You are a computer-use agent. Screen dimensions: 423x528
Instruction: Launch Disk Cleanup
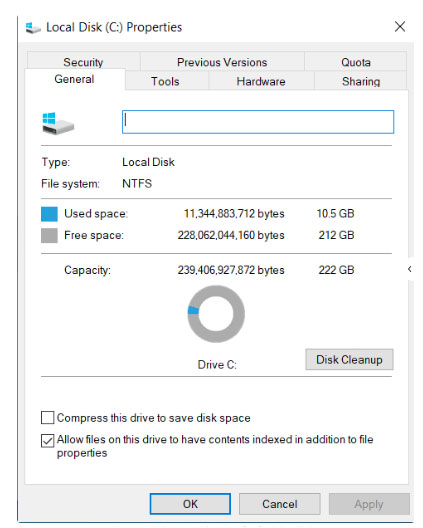(349, 360)
